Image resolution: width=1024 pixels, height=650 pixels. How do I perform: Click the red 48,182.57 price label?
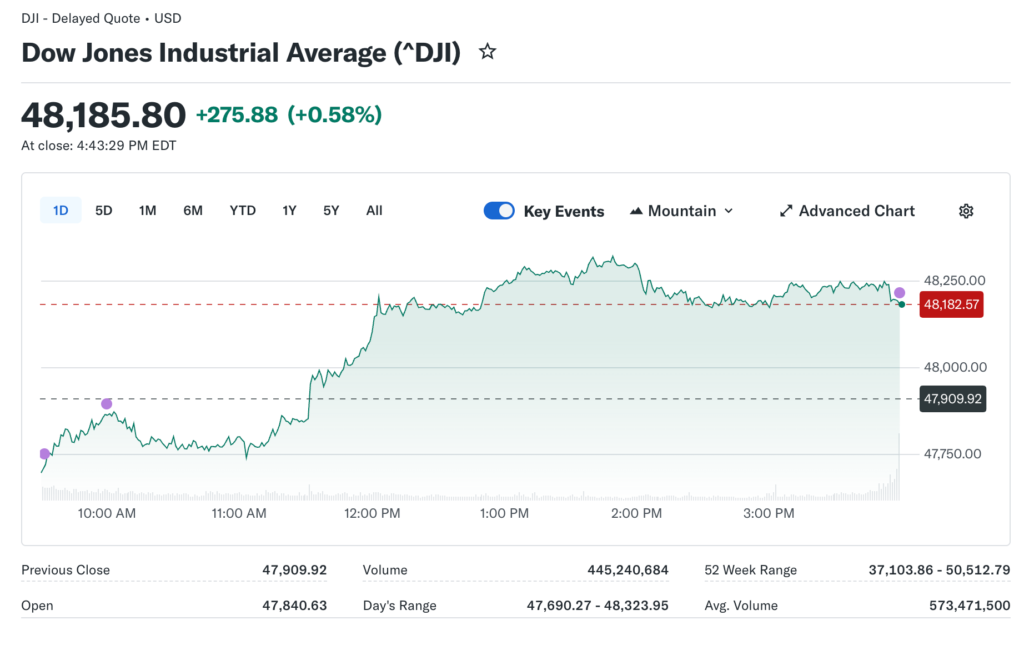[x=952, y=304]
